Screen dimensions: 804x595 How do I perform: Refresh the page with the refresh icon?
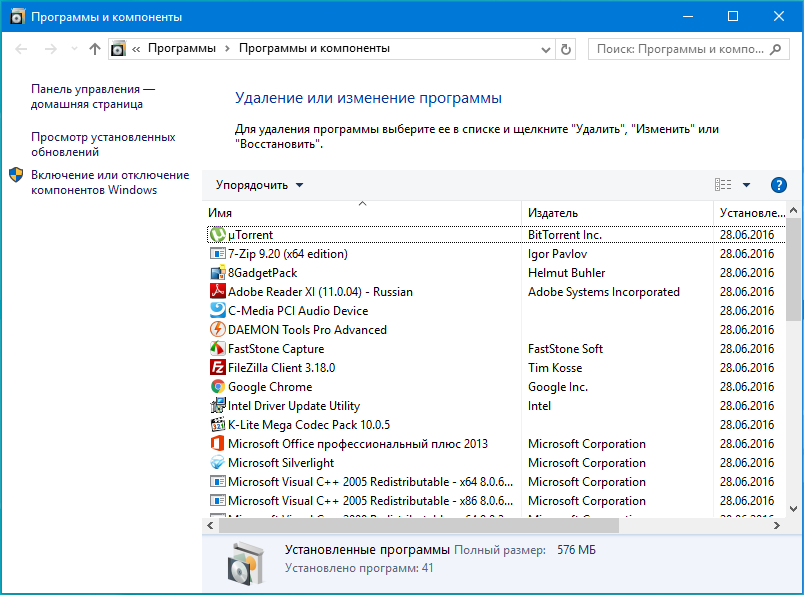[x=565, y=48]
